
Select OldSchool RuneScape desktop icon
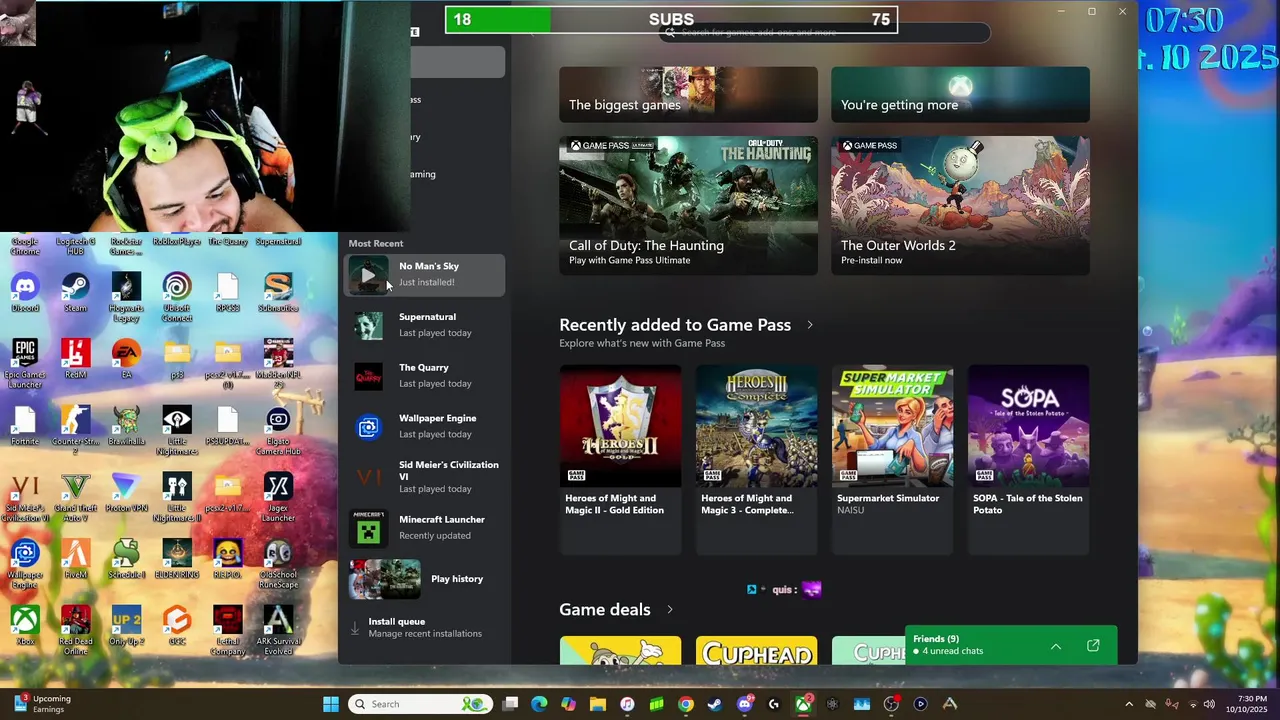pyautogui.click(x=278, y=565)
